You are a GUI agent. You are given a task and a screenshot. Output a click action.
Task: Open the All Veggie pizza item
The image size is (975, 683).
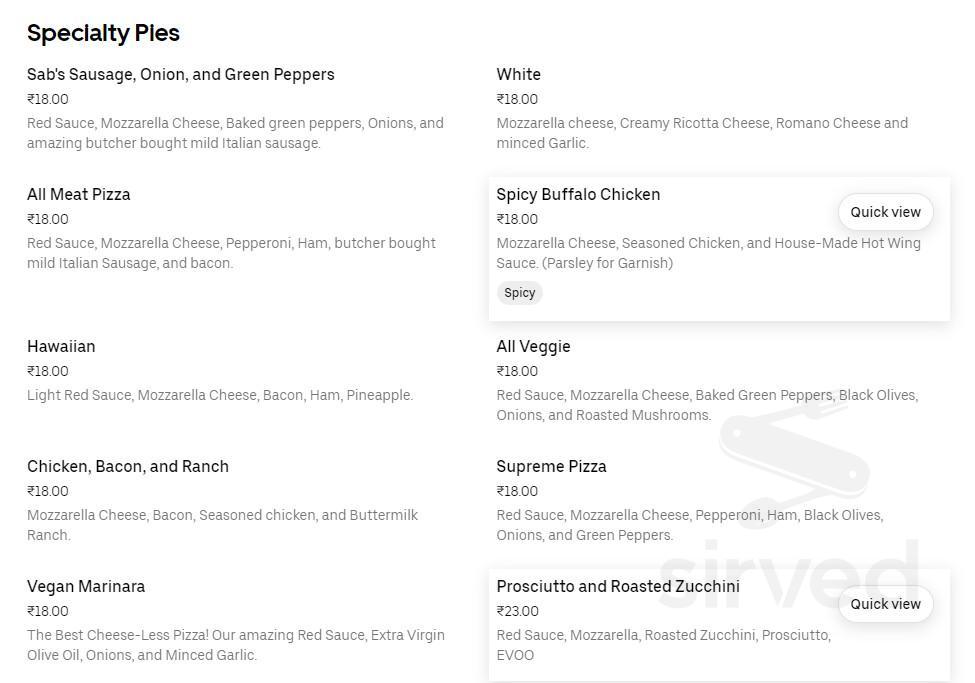[533, 346]
